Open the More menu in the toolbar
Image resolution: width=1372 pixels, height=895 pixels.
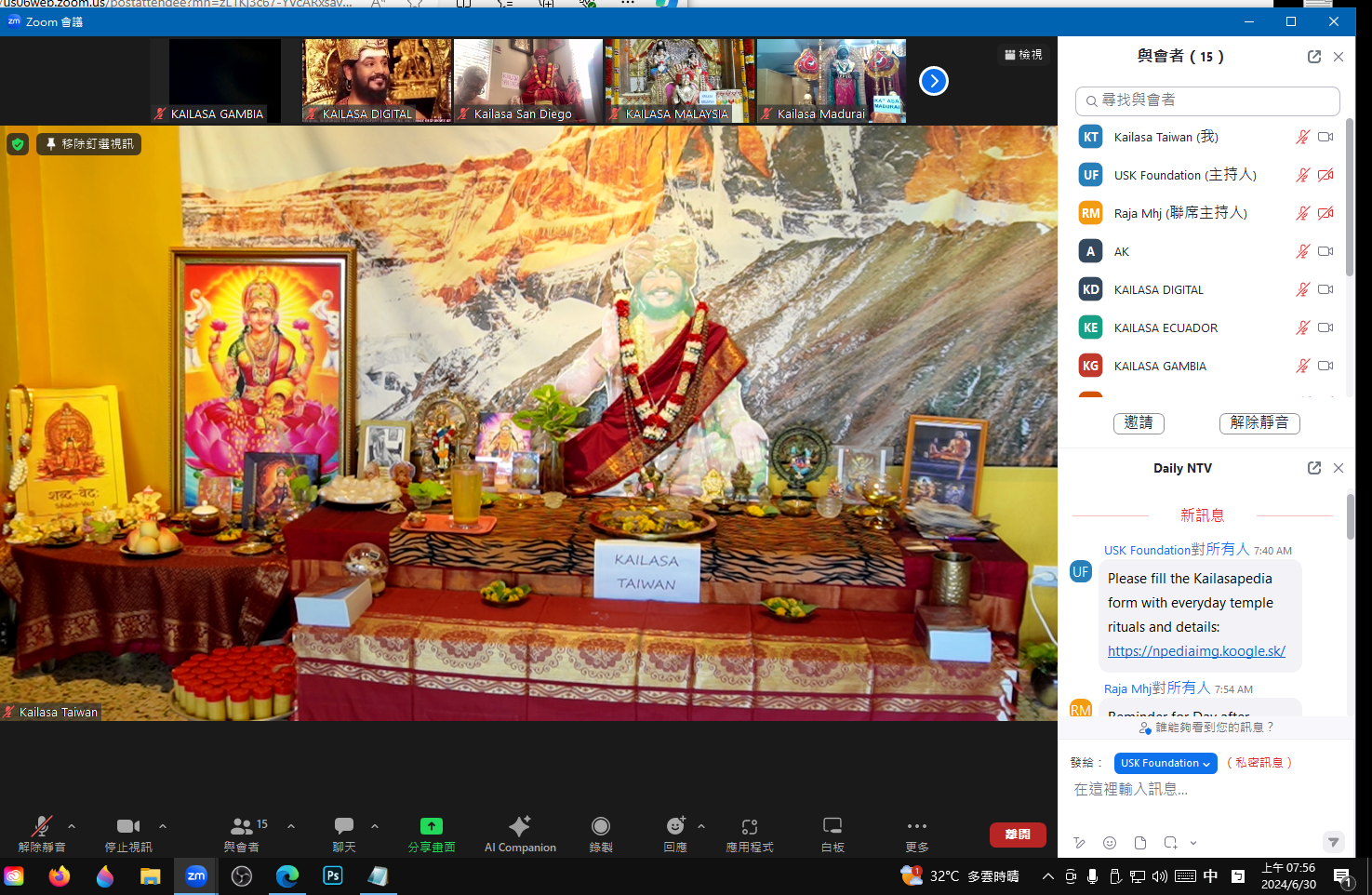[x=916, y=826]
